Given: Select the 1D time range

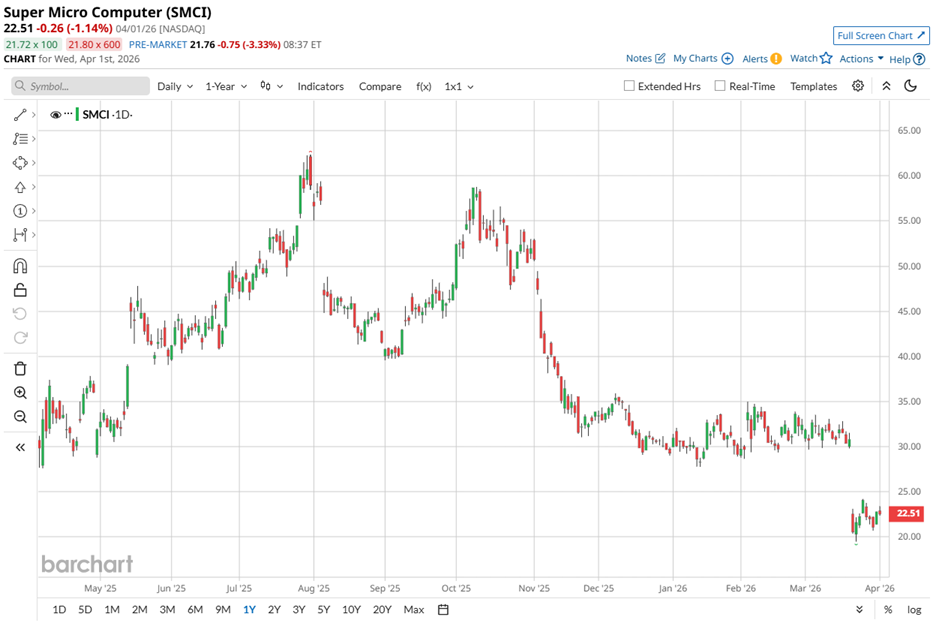Looking at the screenshot, I should [59, 609].
